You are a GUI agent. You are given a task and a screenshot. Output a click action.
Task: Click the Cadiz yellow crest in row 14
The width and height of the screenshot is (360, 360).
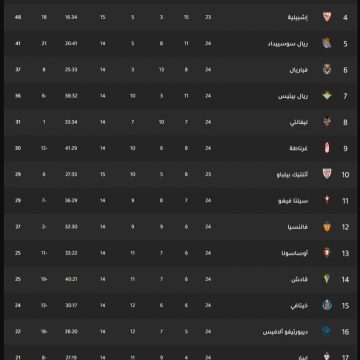coord(327,279)
